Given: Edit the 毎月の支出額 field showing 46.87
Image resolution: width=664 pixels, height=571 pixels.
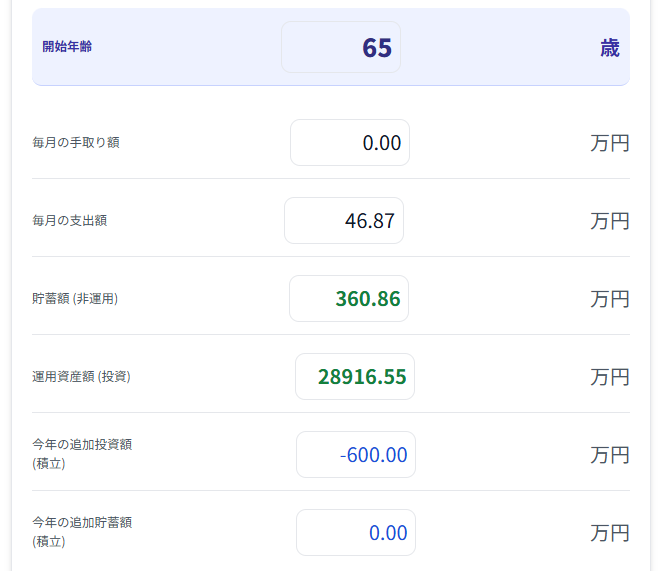Looking at the screenshot, I should tap(344, 220).
